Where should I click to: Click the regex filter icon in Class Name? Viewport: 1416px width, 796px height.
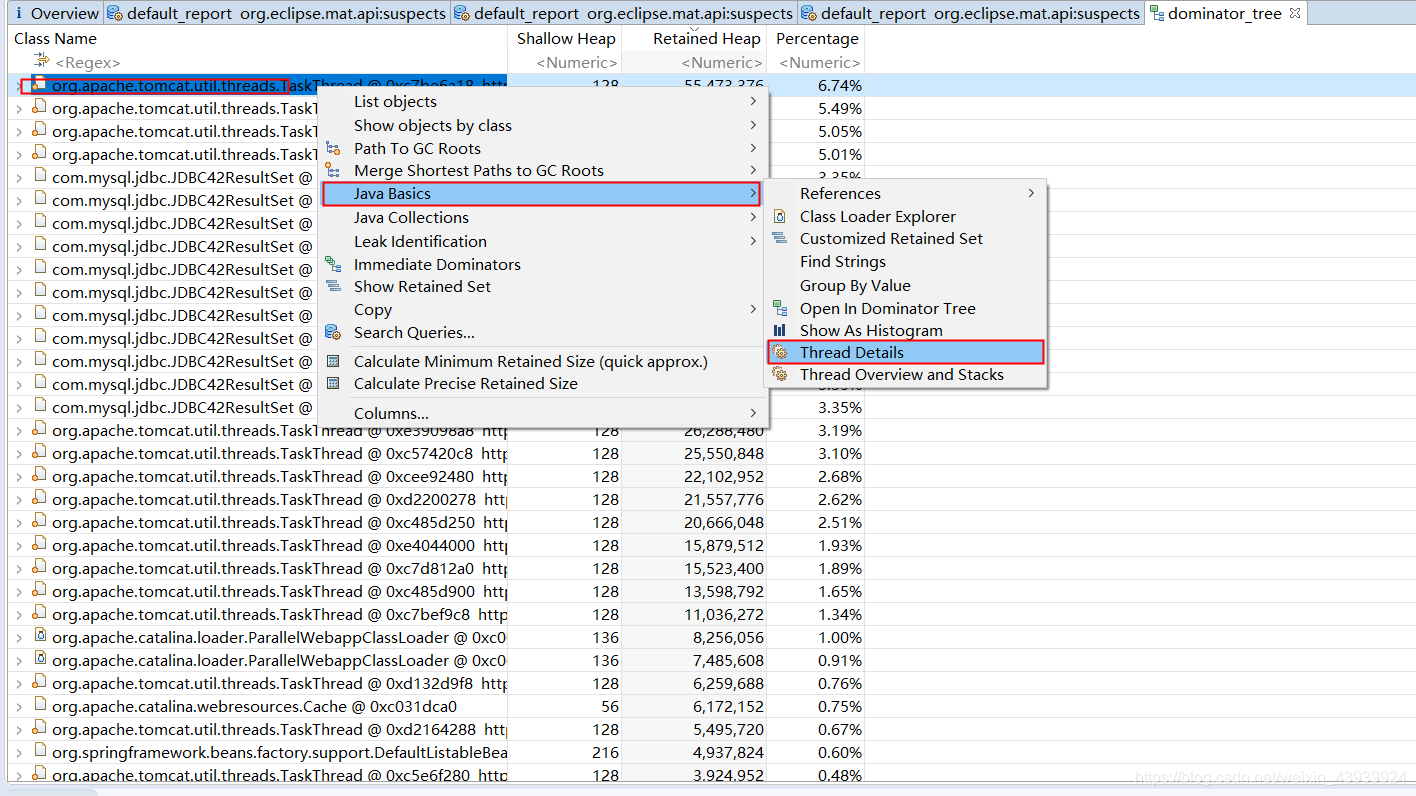pos(42,62)
